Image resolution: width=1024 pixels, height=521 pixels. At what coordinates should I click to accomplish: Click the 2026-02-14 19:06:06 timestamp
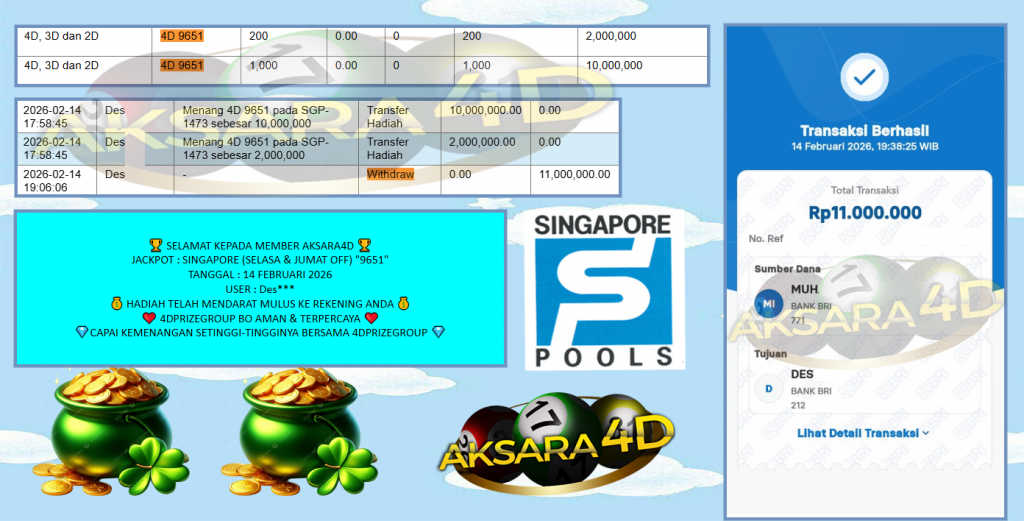tap(52, 181)
